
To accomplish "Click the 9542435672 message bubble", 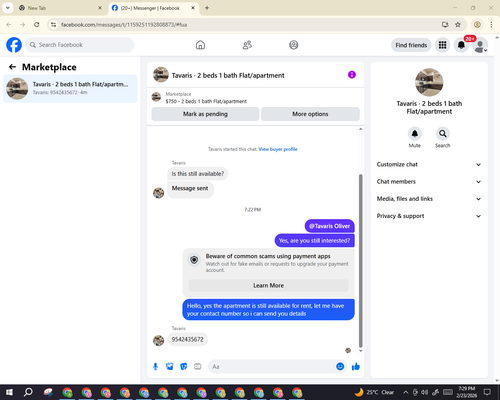I will point(187,339).
